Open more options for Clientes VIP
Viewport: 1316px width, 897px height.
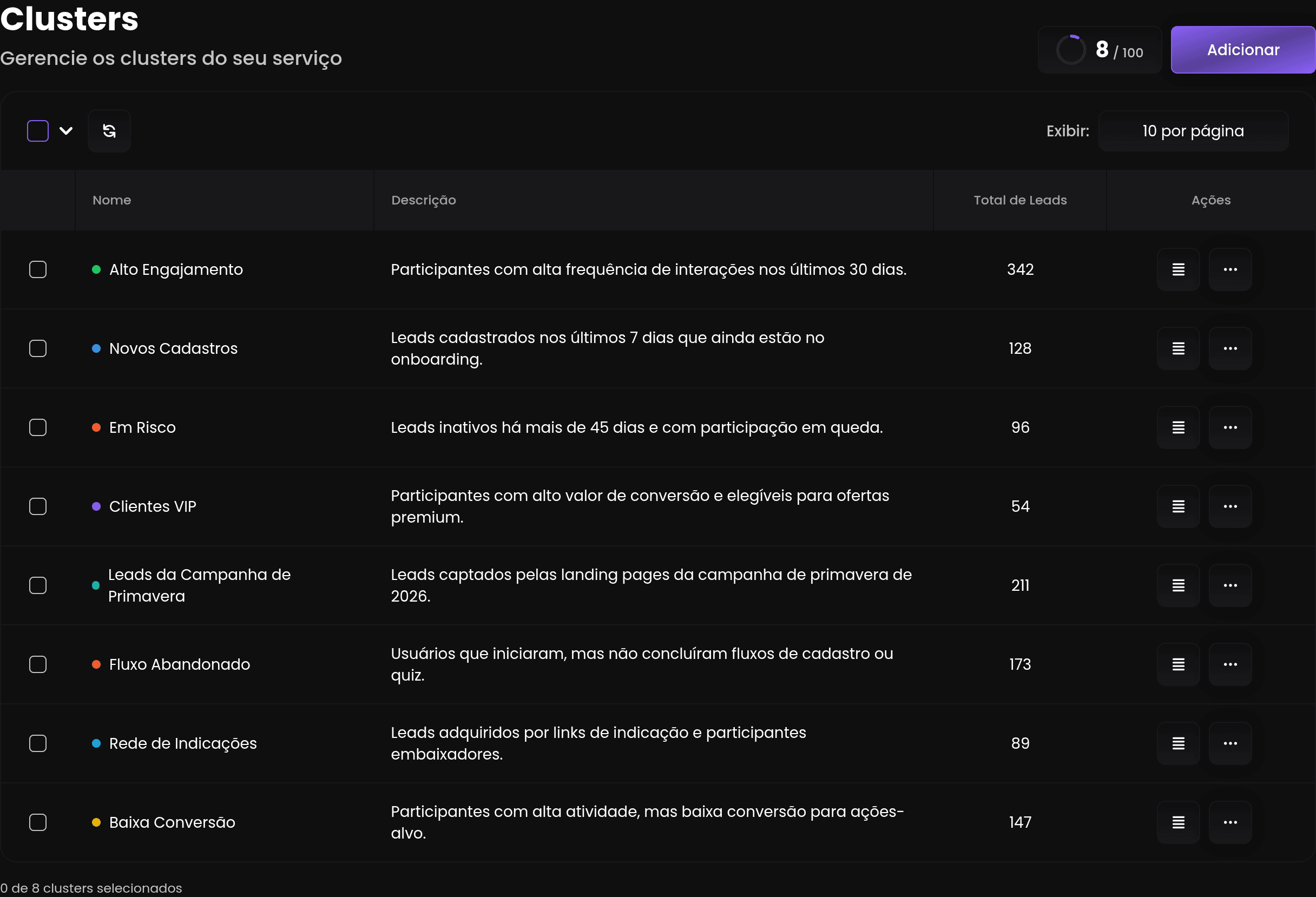(x=1231, y=506)
